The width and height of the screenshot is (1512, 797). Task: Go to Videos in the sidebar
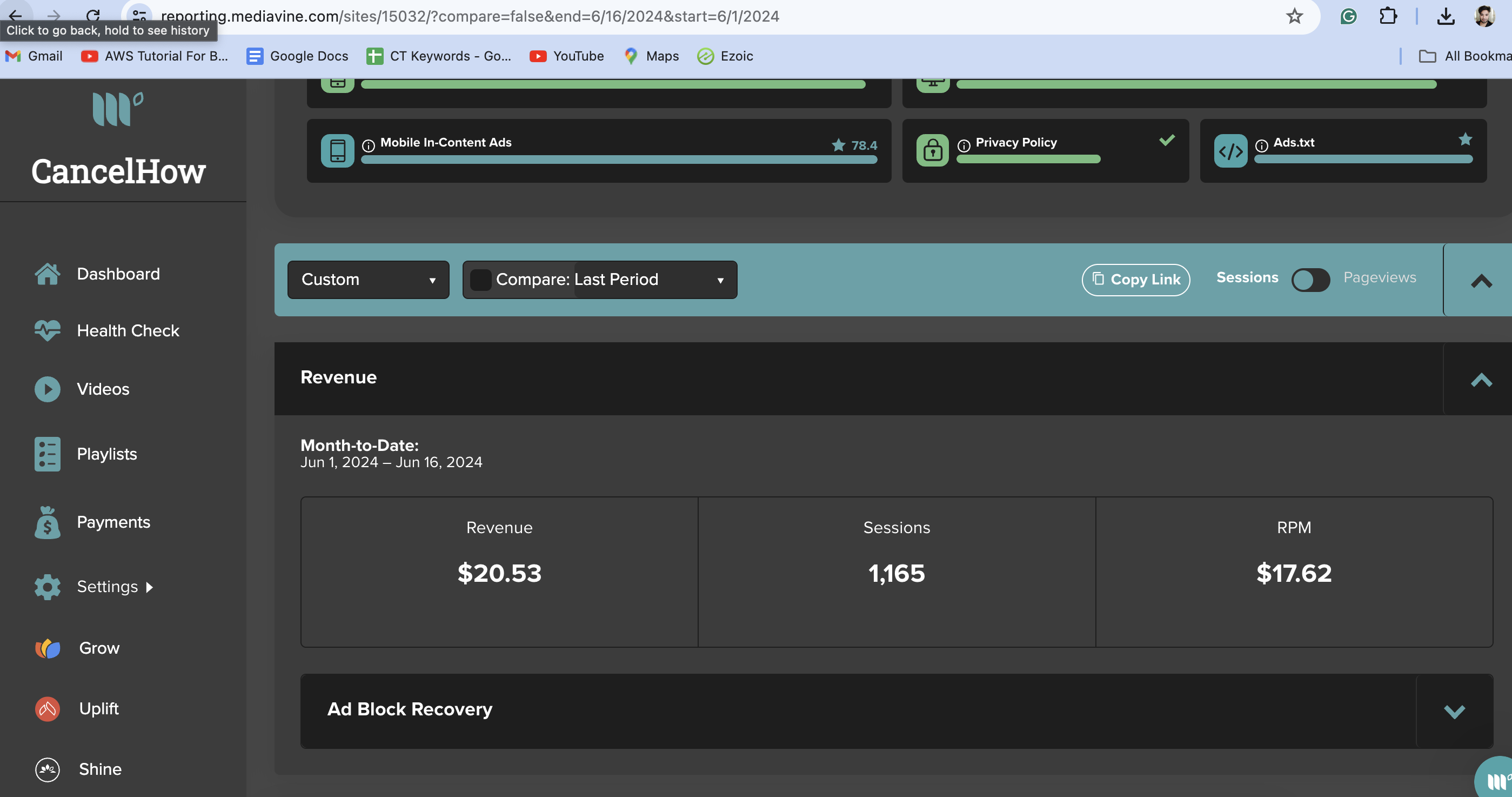click(x=103, y=389)
